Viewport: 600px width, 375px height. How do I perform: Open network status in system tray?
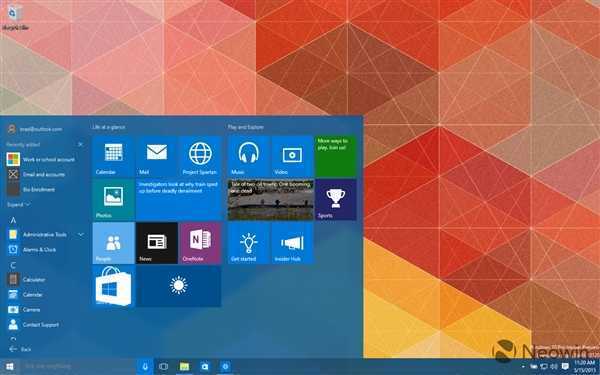pos(543,367)
